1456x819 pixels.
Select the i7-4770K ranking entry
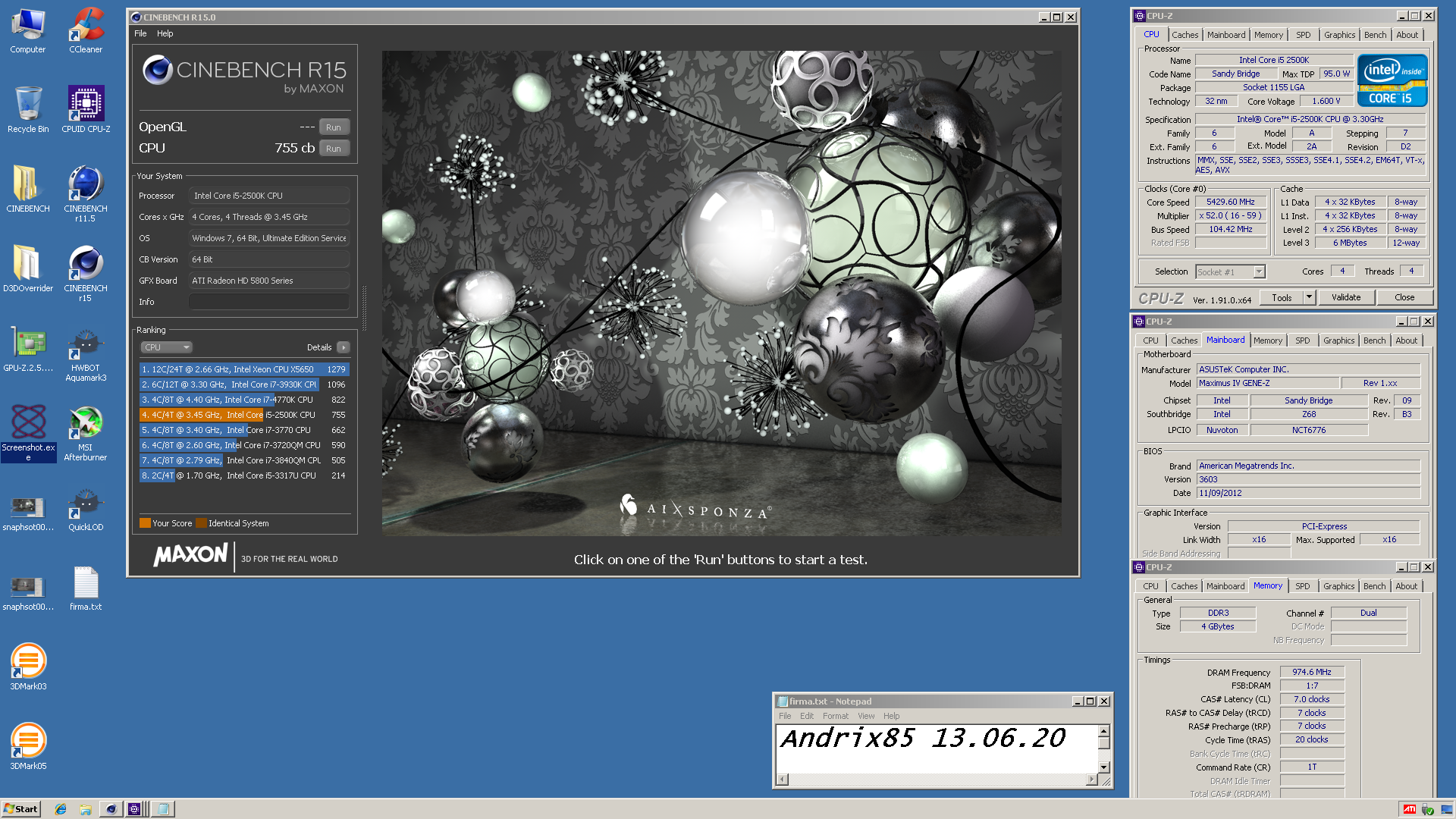click(243, 400)
